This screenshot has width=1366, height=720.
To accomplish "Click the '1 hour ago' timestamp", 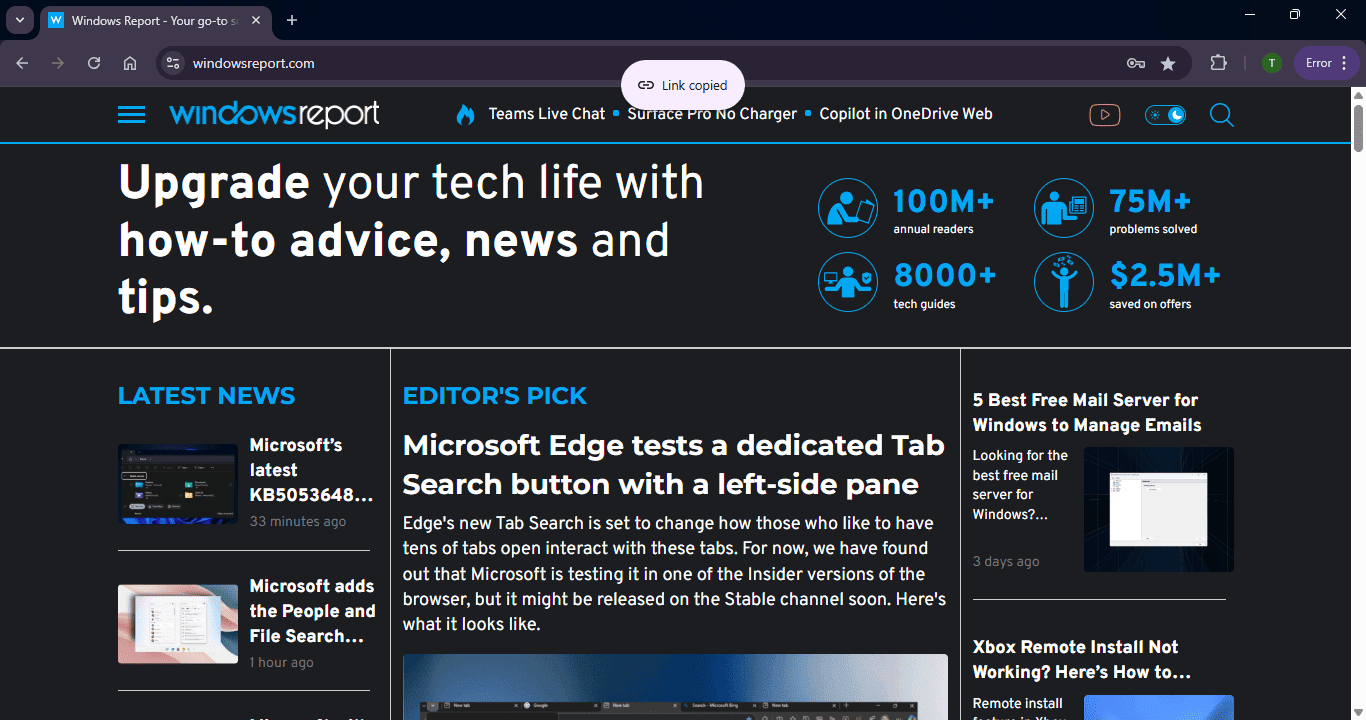I will click(281, 662).
